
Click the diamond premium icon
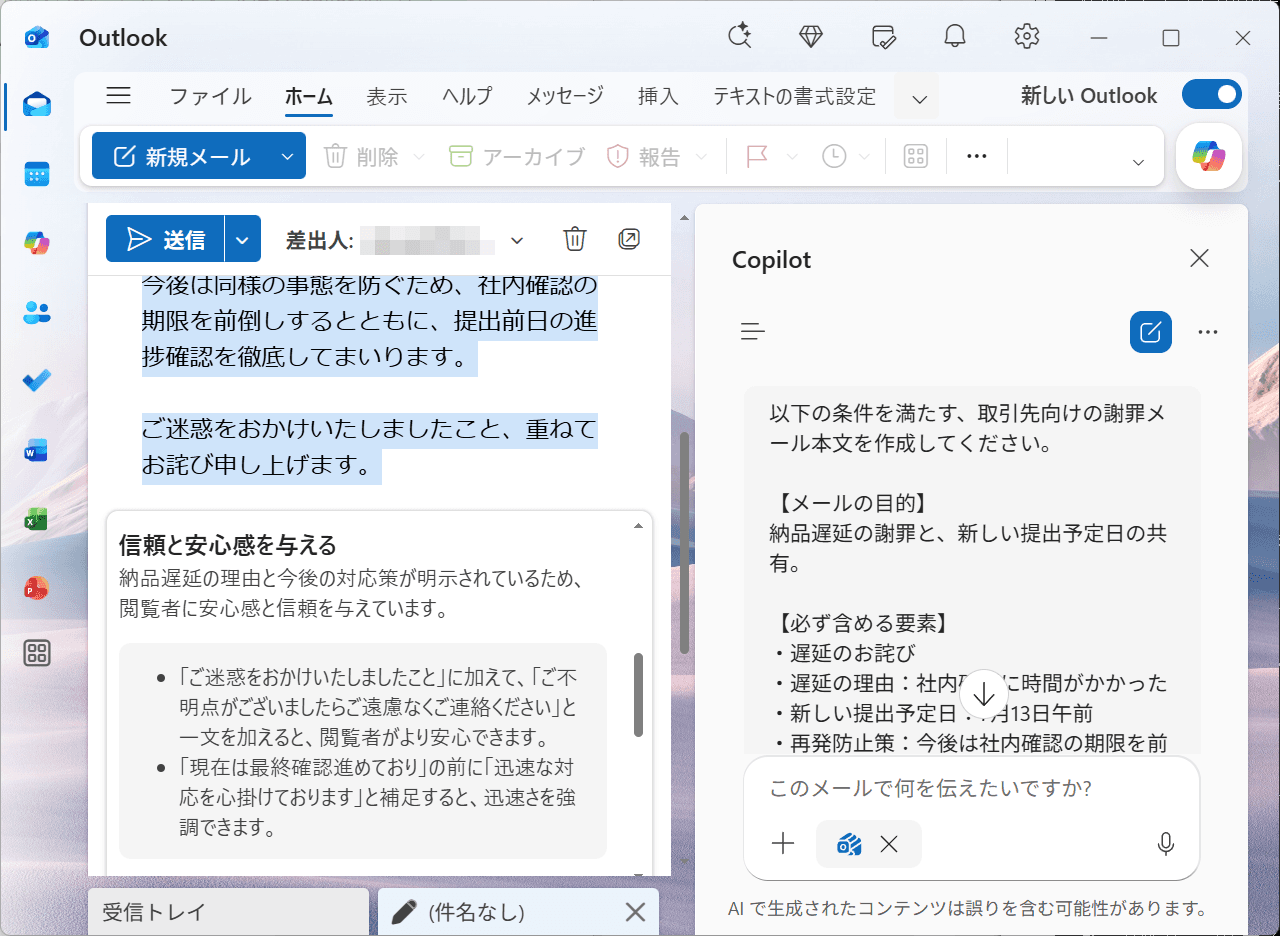pos(811,37)
